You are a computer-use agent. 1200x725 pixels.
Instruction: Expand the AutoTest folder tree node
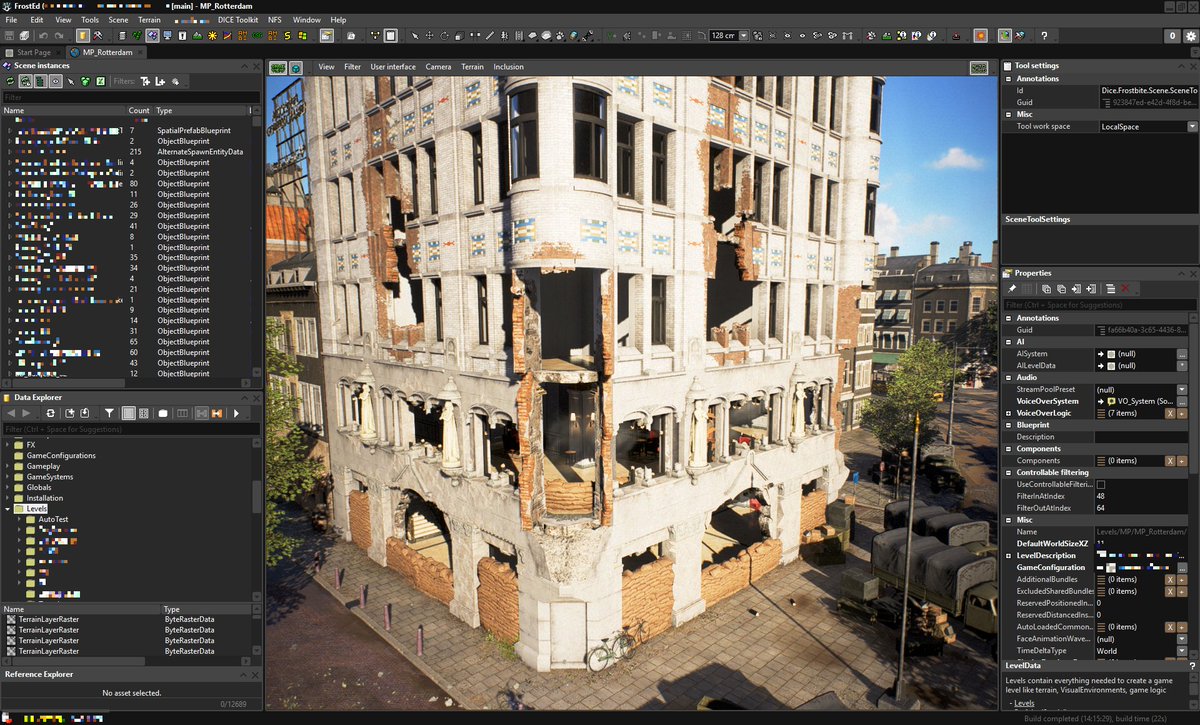coord(20,520)
